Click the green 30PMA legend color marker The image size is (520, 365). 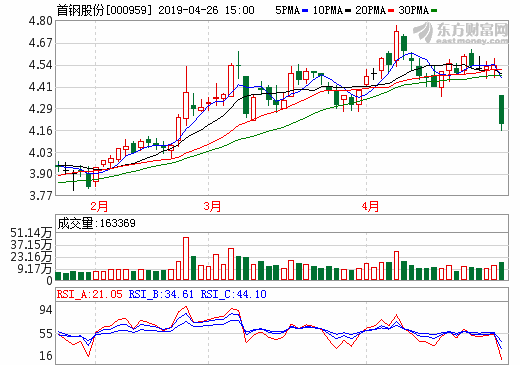(x=434, y=11)
